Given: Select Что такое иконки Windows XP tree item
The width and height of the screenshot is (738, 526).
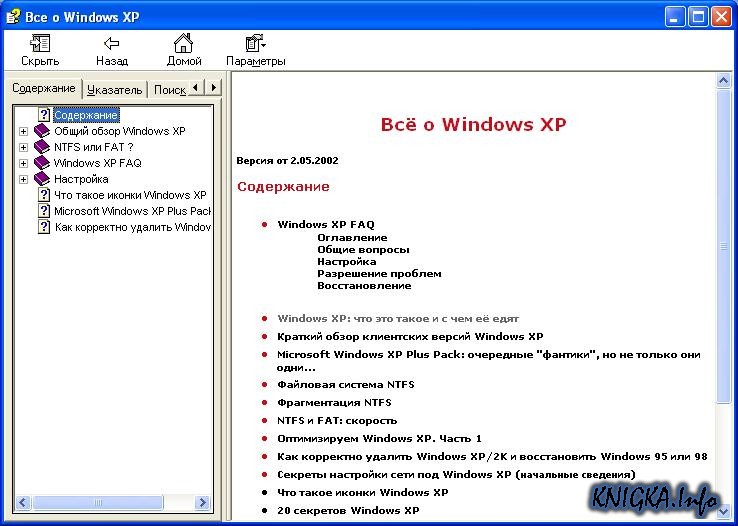Looking at the screenshot, I should point(130,195).
